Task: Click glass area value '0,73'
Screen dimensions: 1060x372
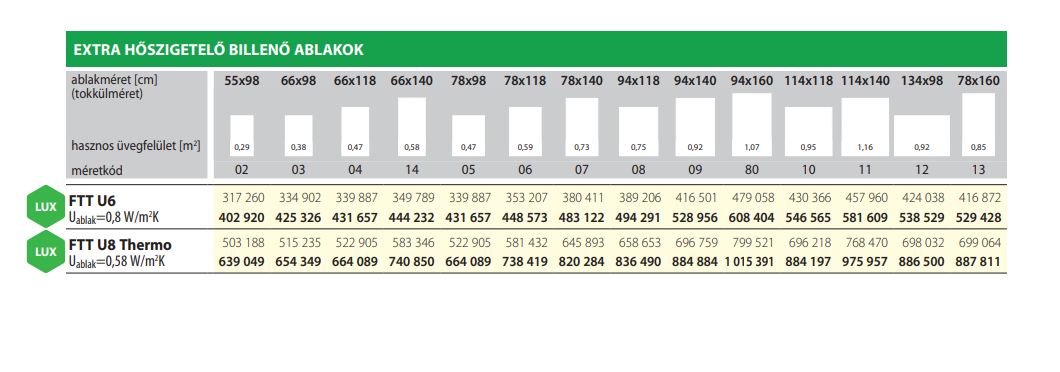Action: pyautogui.click(x=582, y=147)
